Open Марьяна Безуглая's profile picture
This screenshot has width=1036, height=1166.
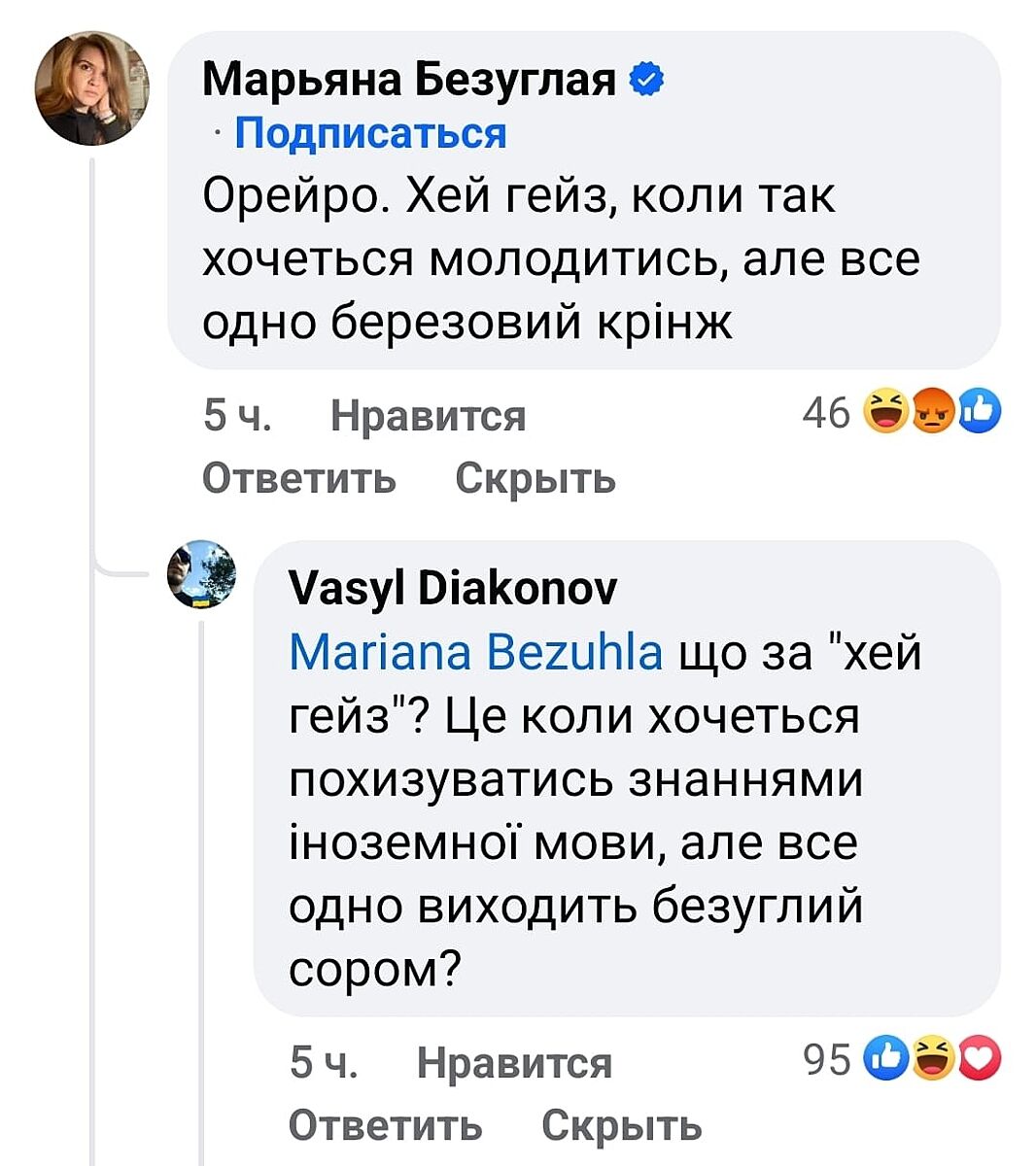tap(91, 87)
